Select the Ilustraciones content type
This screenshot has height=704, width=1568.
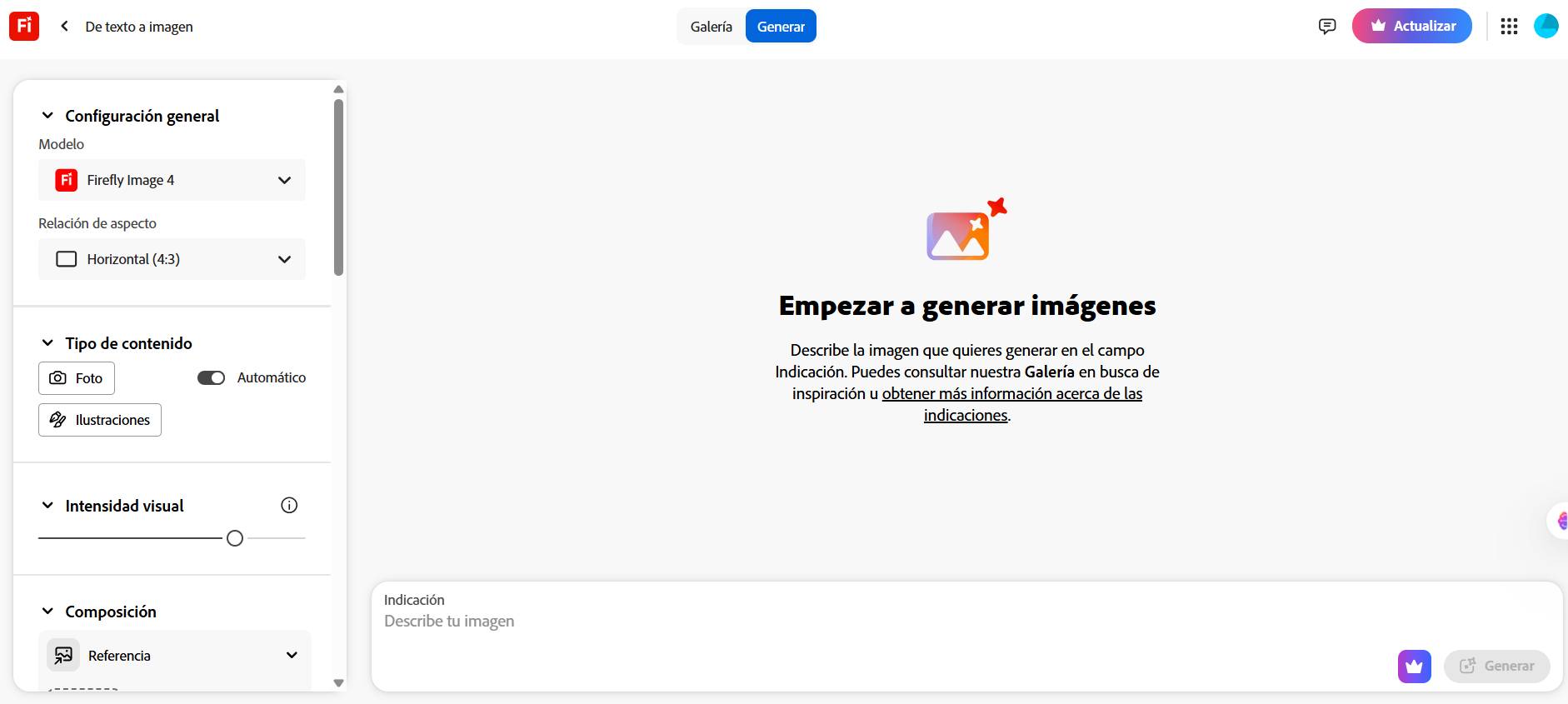pyautogui.click(x=100, y=420)
